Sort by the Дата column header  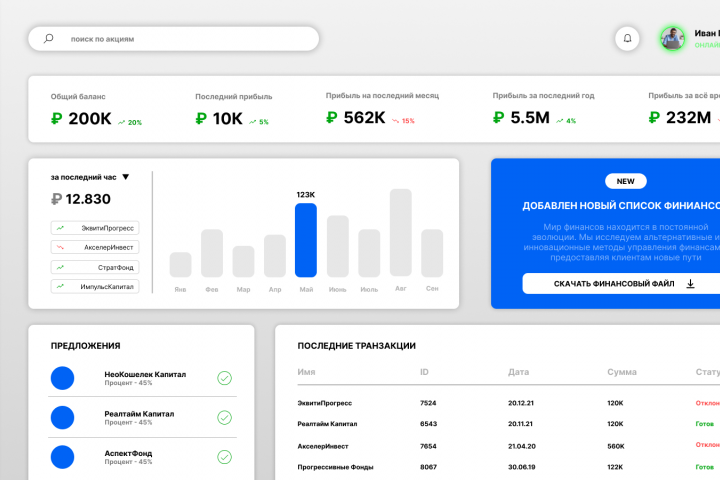click(x=518, y=372)
